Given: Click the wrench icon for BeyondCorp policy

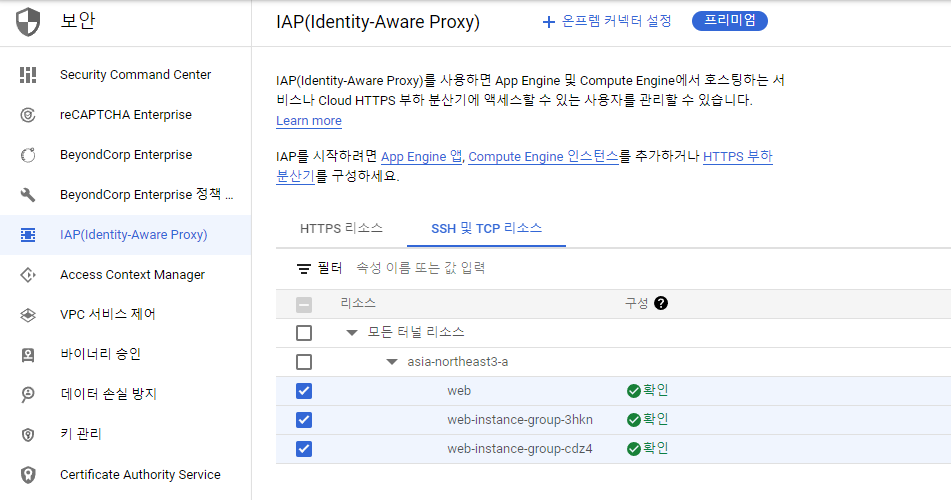Looking at the screenshot, I should pyautogui.click(x=28, y=195).
